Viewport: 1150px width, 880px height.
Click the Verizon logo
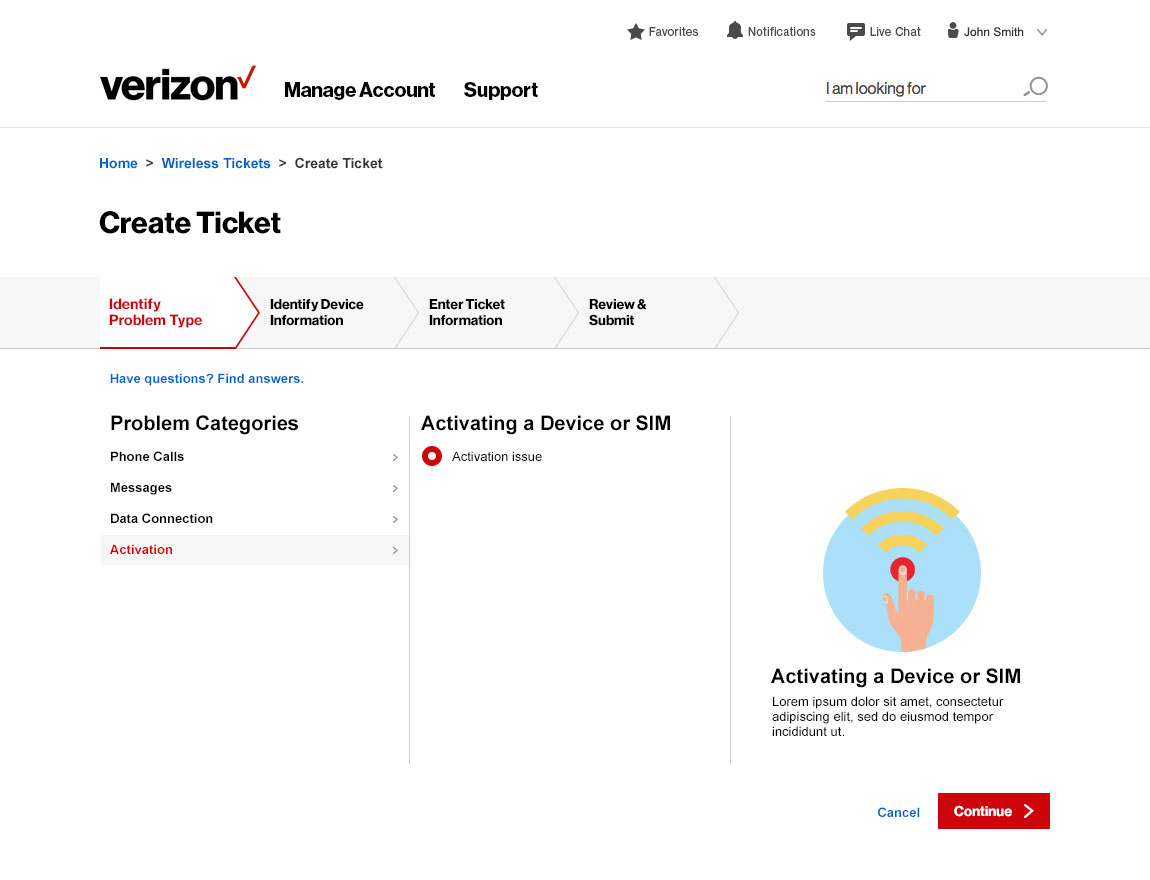[x=177, y=85]
